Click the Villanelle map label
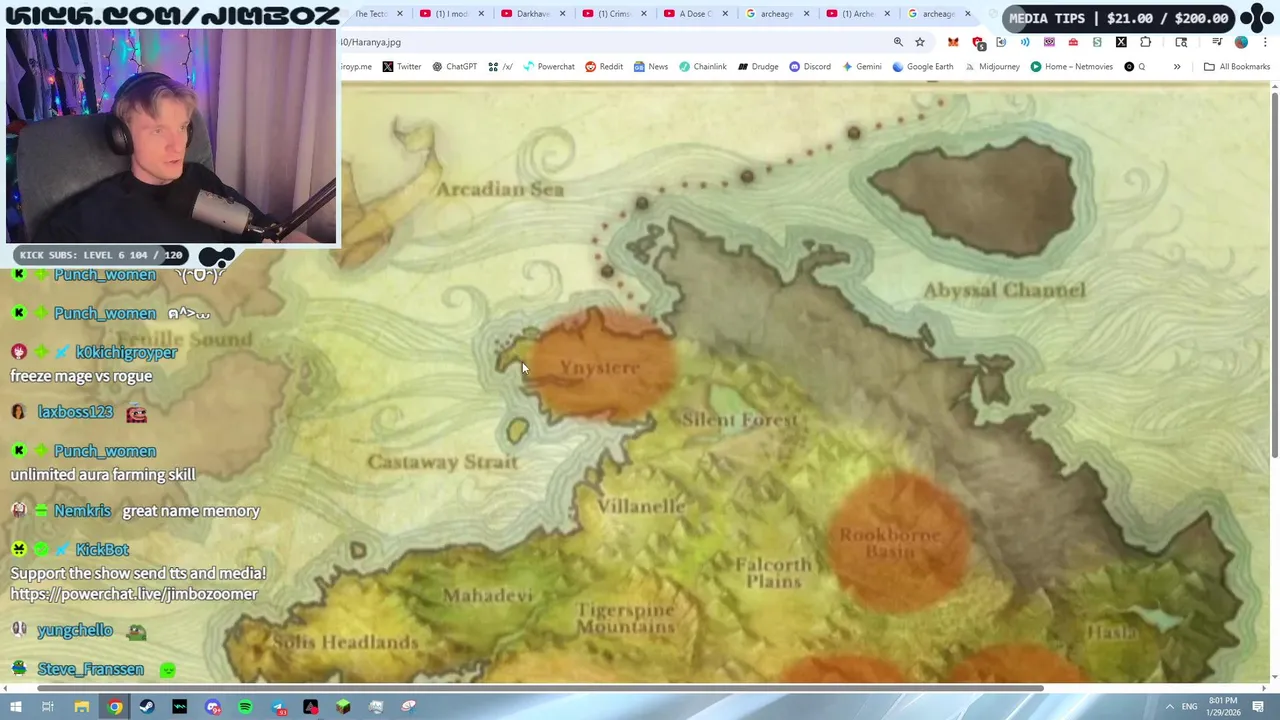This screenshot has width=1280, height=720. pyautogui.click(x=641, y=506)
